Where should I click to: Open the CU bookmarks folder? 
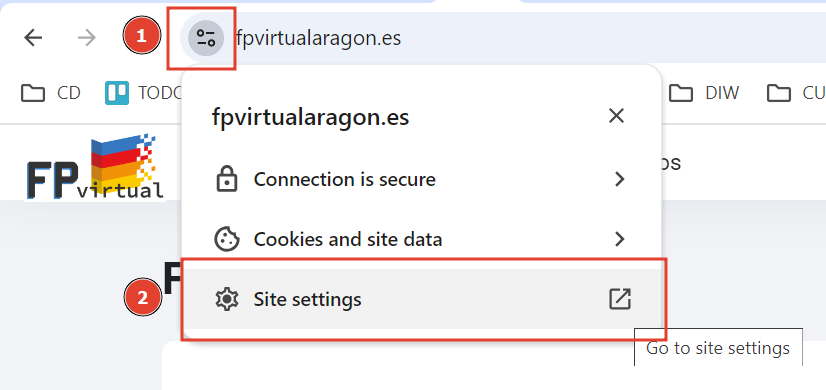[796, 93]
